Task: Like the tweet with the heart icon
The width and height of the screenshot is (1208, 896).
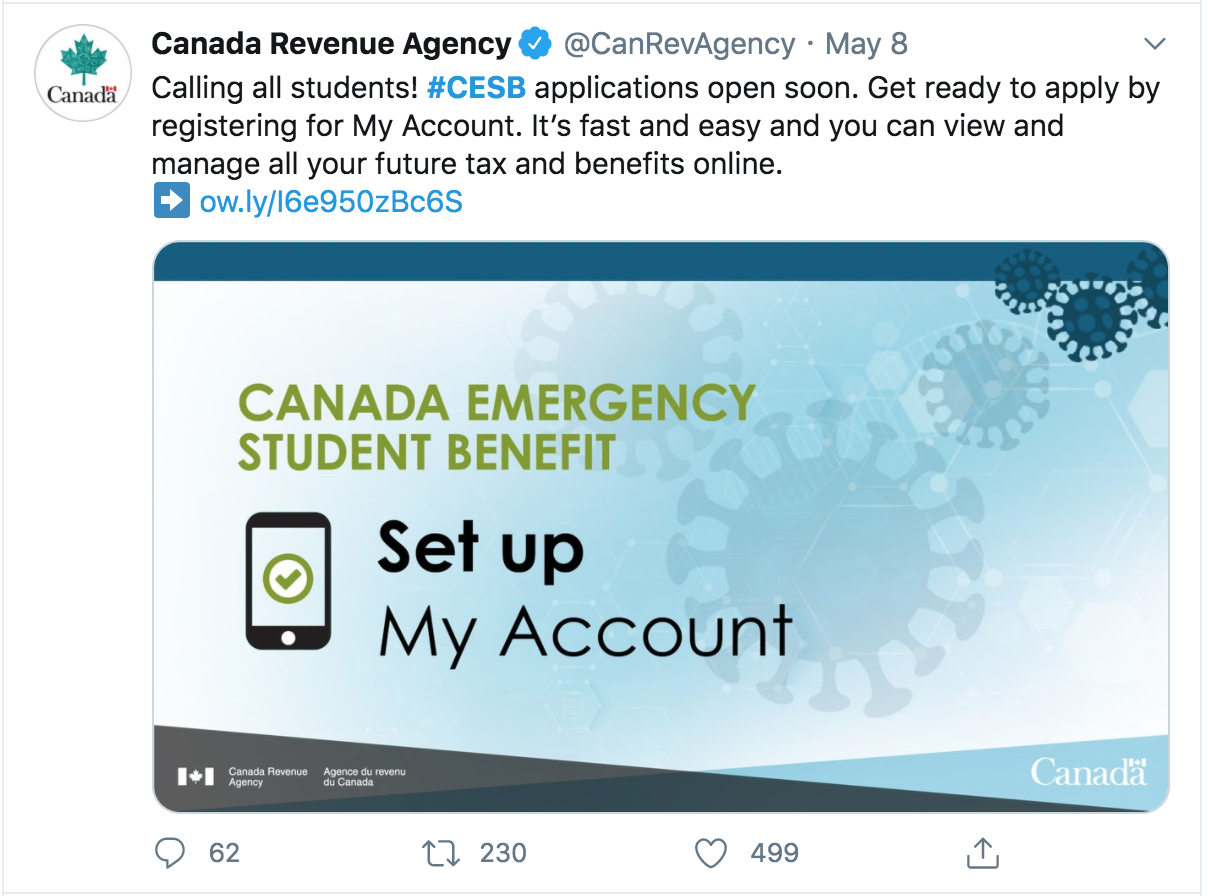Action: pos(710,852)
